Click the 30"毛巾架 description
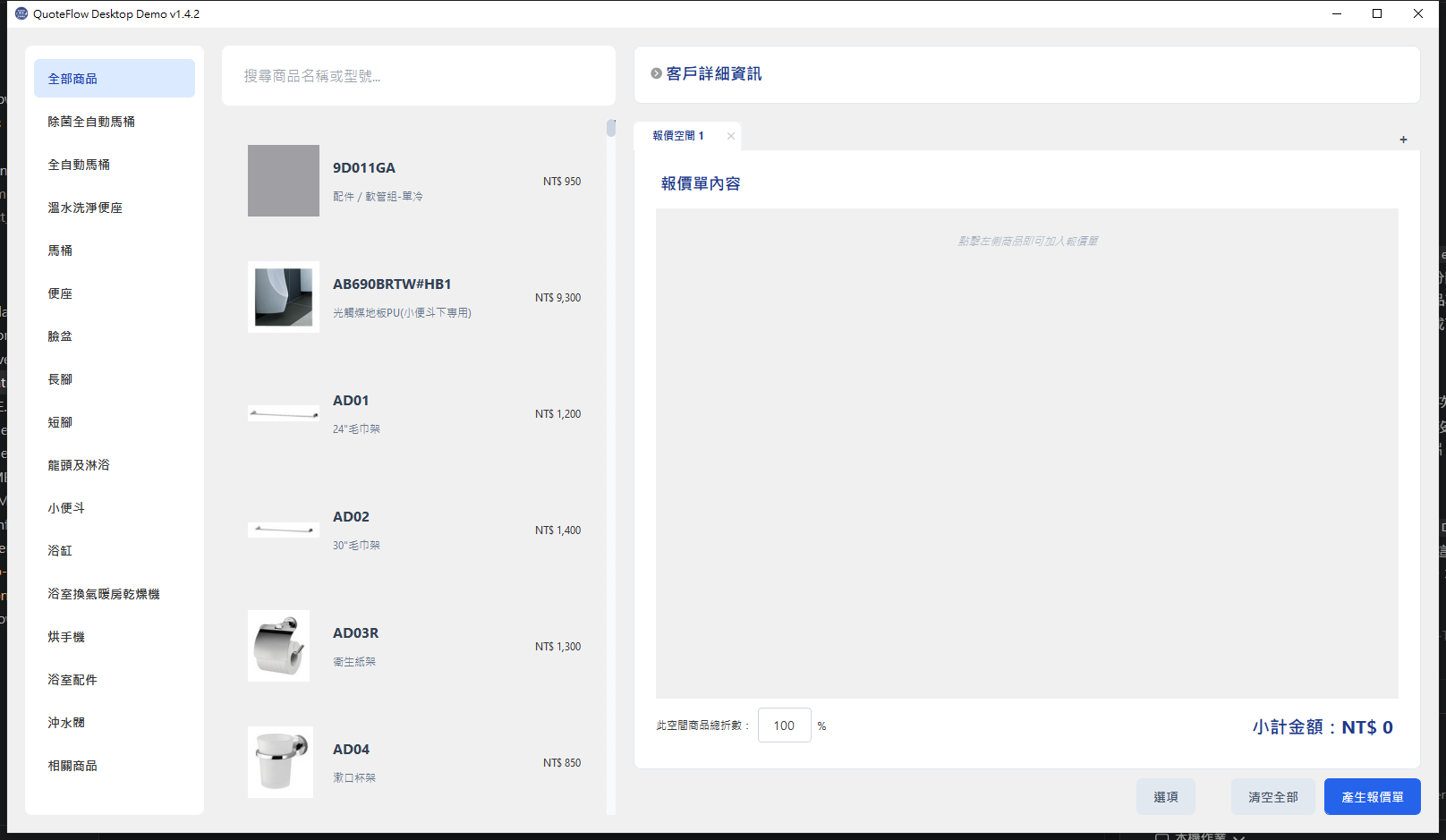The width and height of the screenshot is (1446, 840). point(356,546)
